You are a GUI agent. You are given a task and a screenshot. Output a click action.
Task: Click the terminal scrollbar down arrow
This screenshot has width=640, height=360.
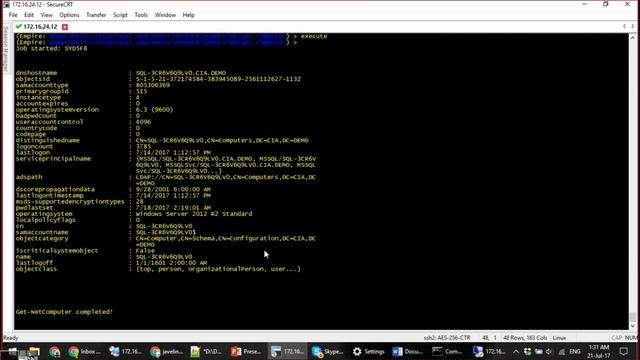(x=633, y=326)
